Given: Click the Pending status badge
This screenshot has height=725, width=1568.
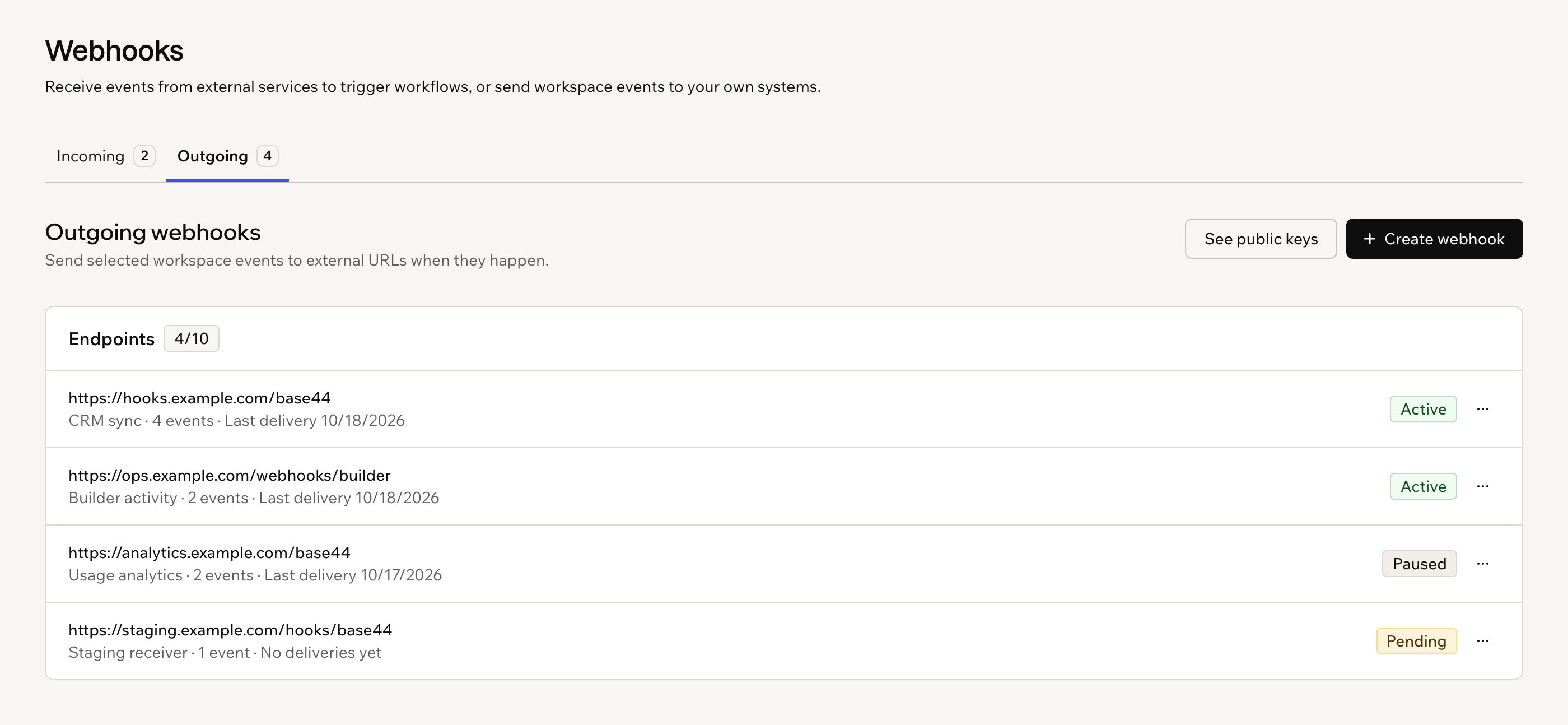Looking at the screenshot, I should click(1416, 641).
